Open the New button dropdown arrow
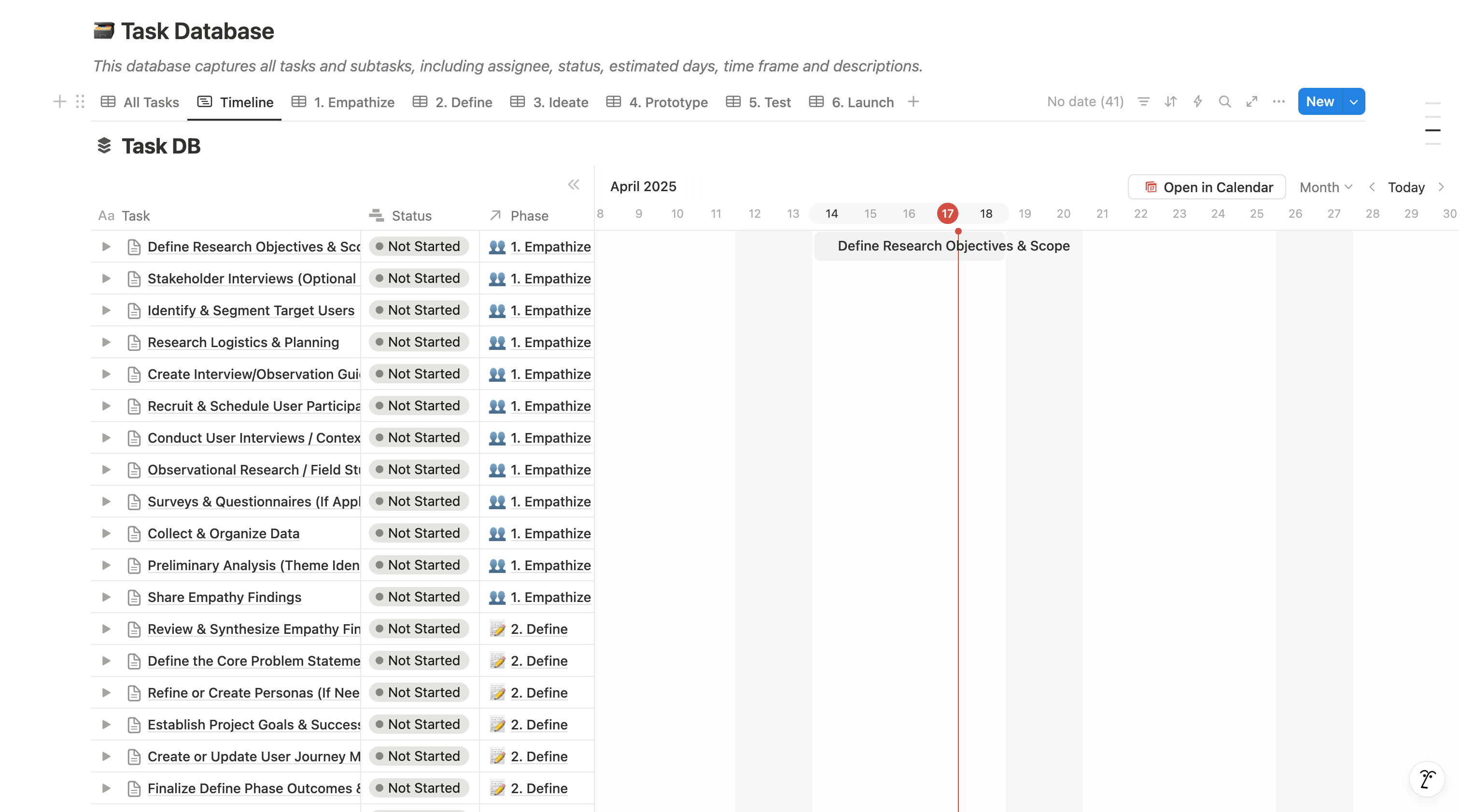The height and width of the screenshot is (812, 1460). tap(1353, 102)
